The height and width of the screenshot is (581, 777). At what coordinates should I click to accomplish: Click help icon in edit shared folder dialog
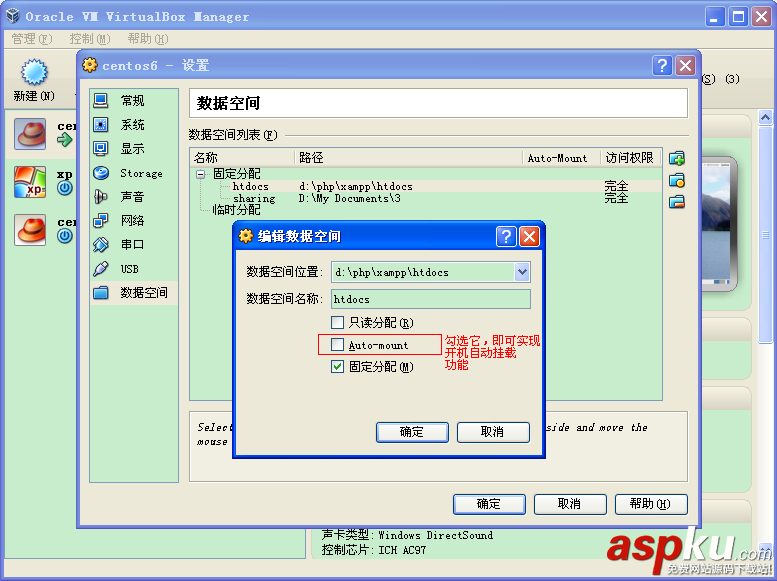506,236
